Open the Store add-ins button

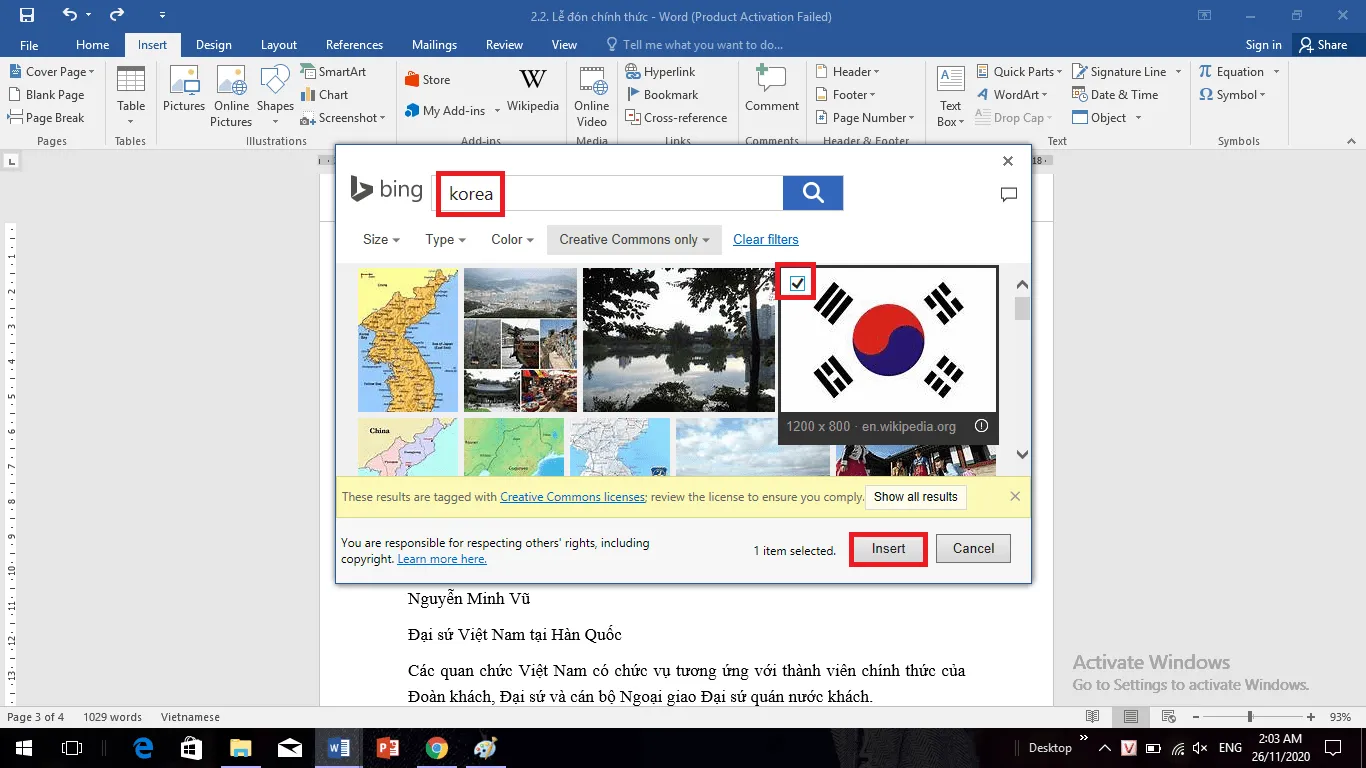pos(428,80)
